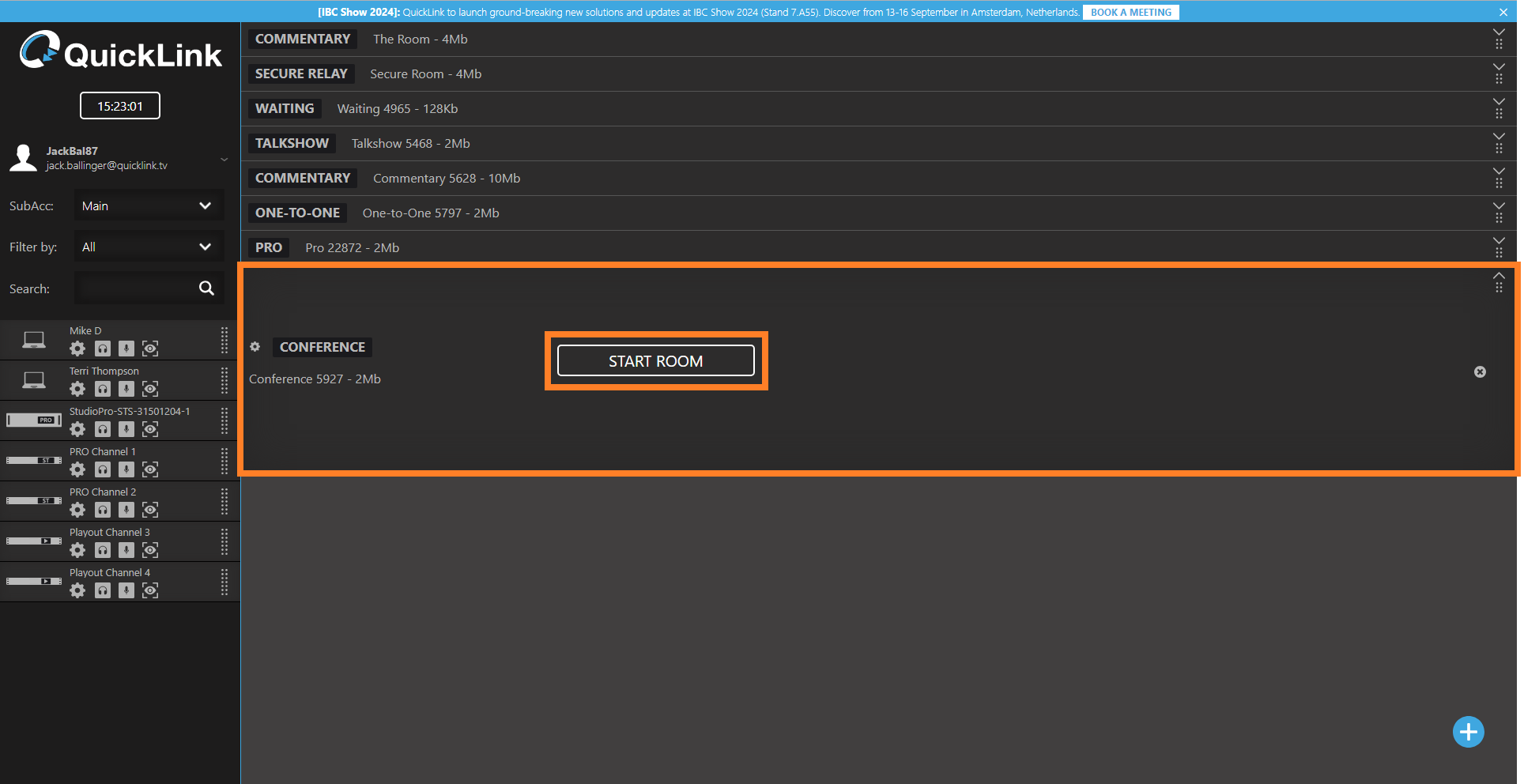Open settings gear for Mike D
The width and height of the screenshot is (1524, 784).
(x=77, y=349)
